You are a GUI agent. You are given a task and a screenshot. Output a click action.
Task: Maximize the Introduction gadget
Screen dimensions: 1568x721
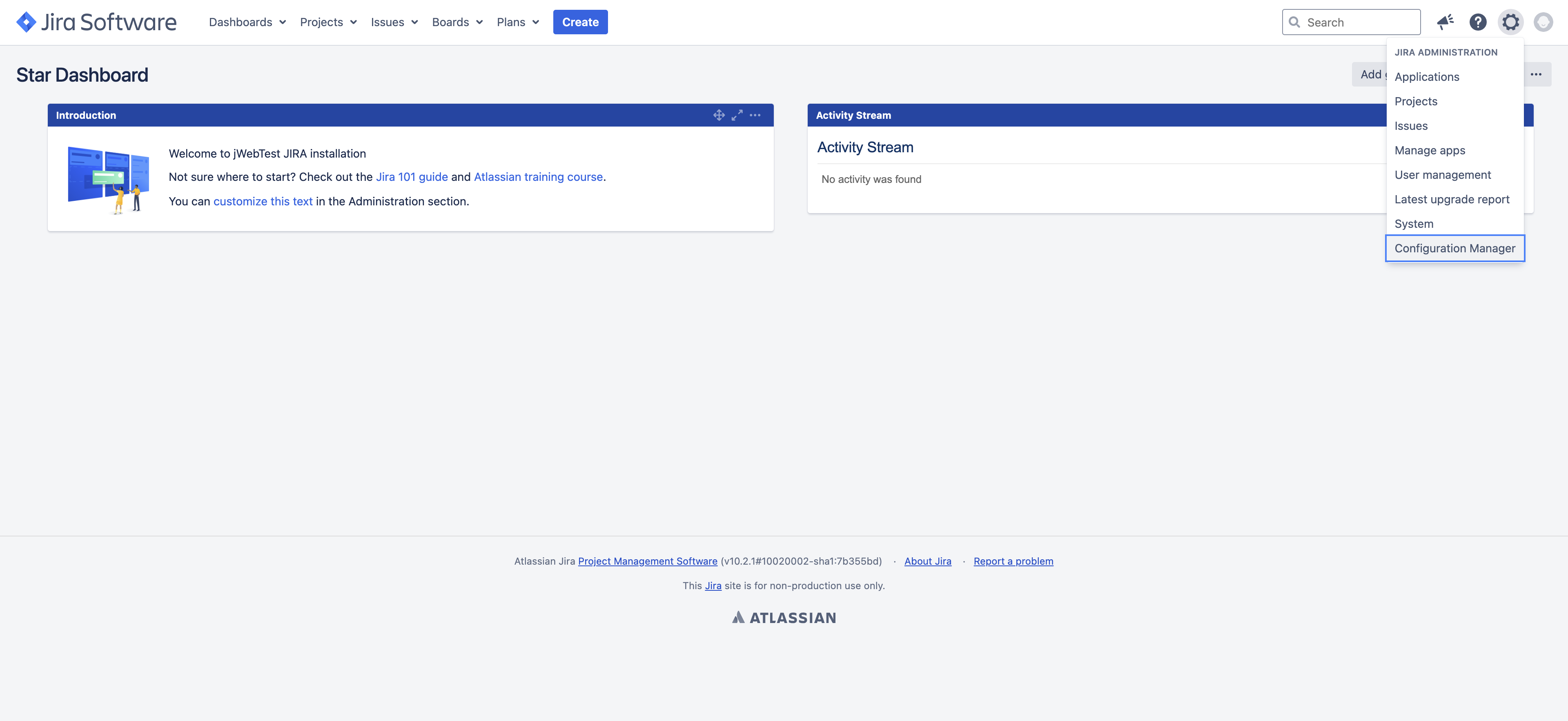pos(737,115)
